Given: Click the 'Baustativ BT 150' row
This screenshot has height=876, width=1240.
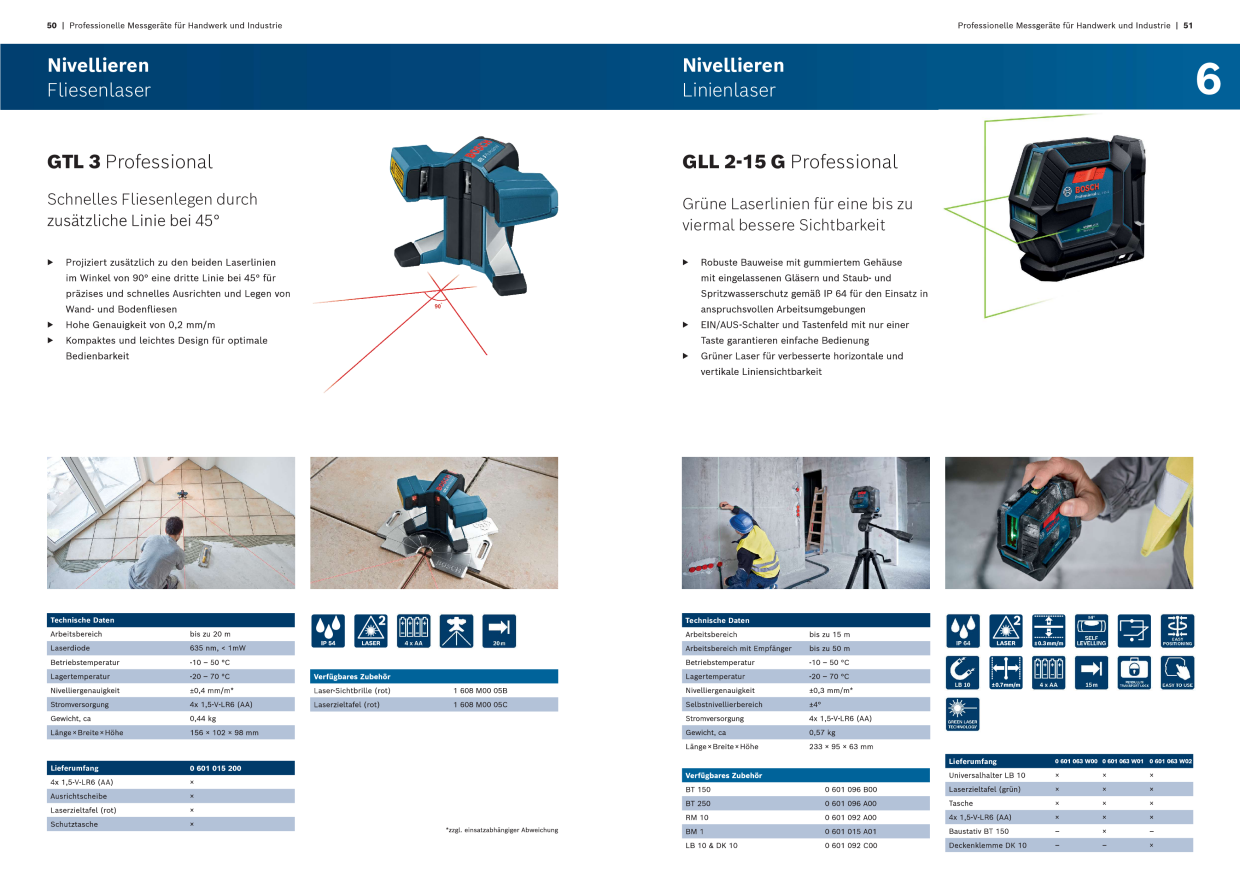Looking at the screenshot, I should pyautogui.click(x=1069, y=831).
